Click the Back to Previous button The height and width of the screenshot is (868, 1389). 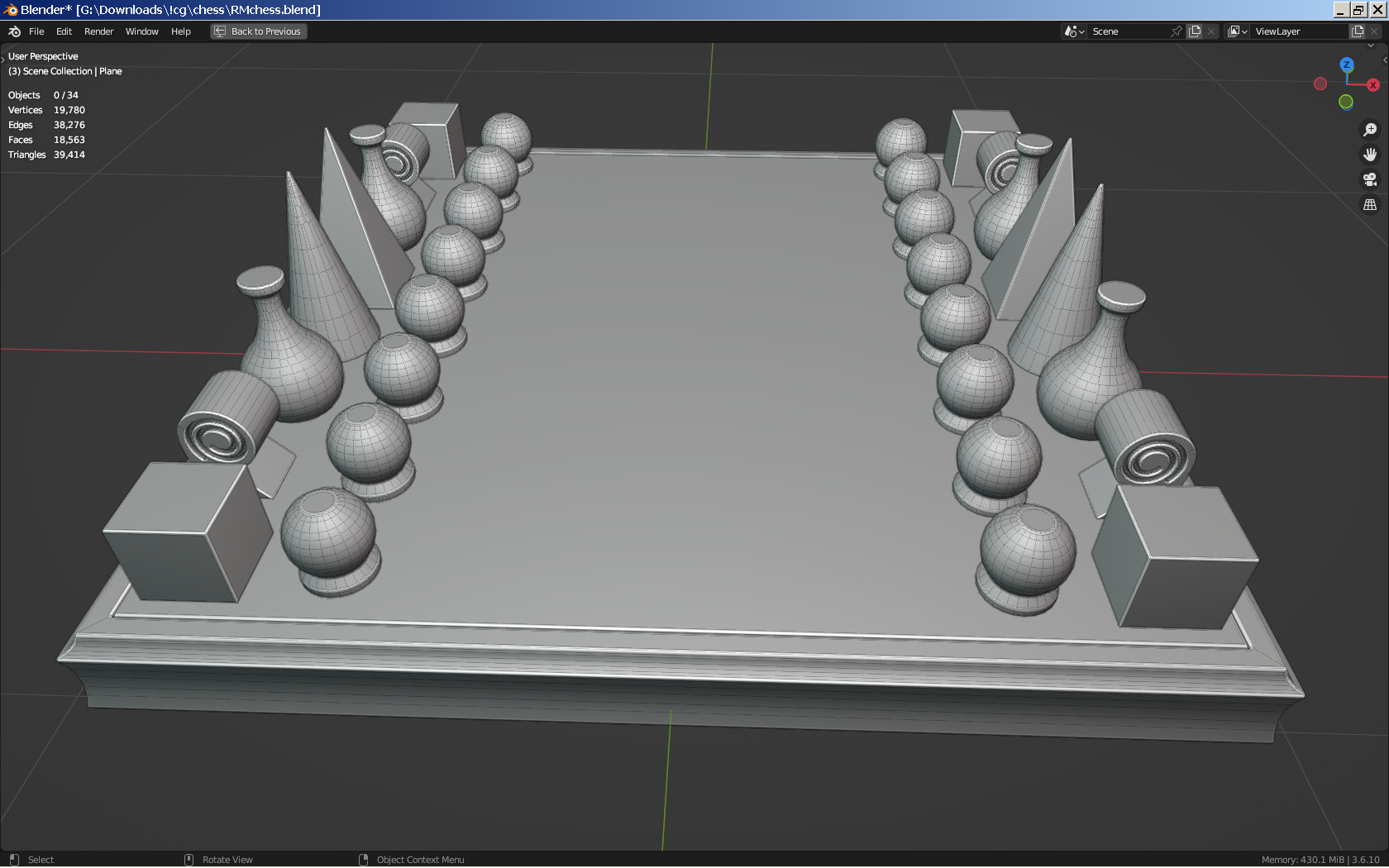[x=258, y=31]
